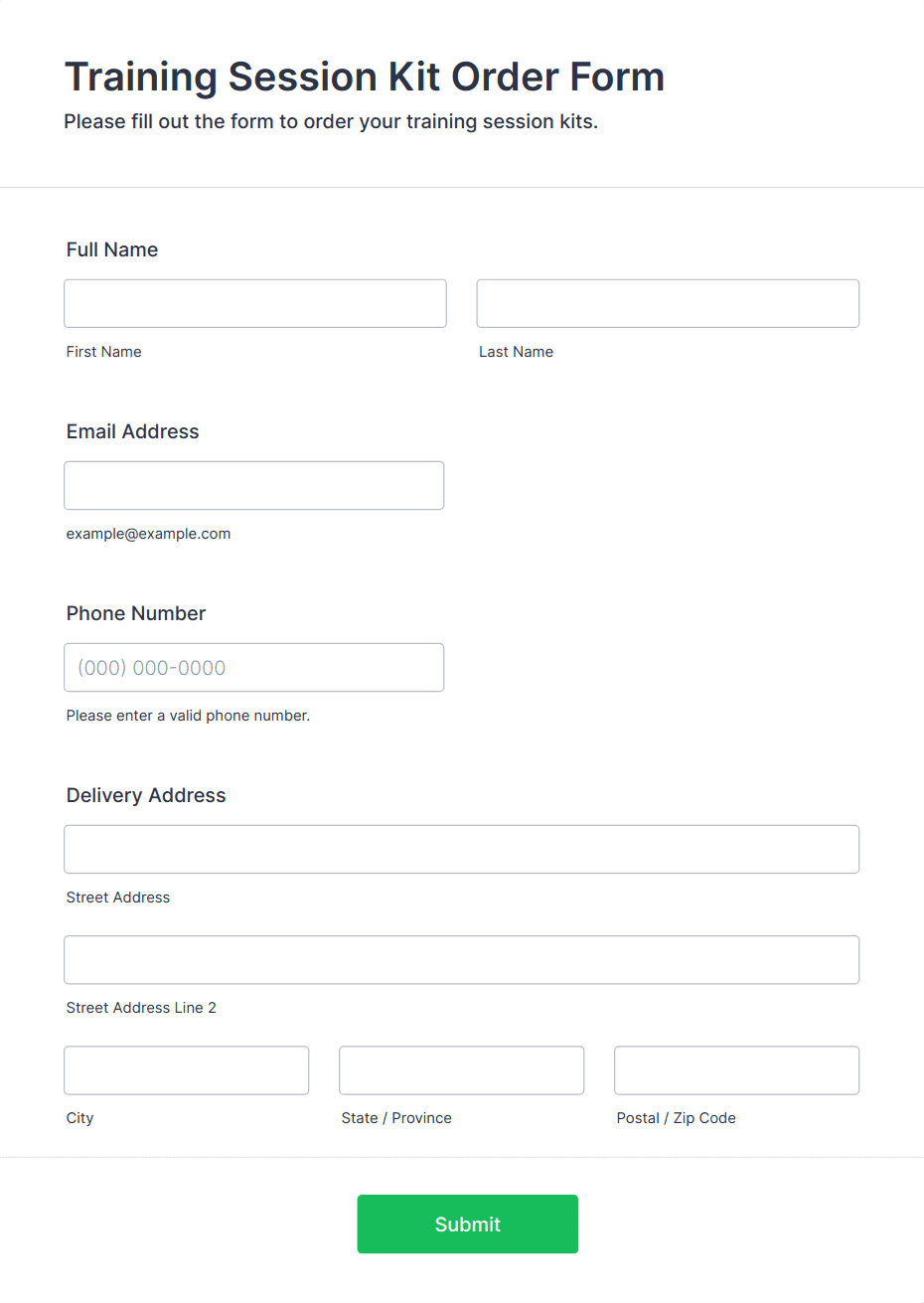Click the First Name input field
This screenshot has width=924, height=1303.
click(x=255, y=303)
